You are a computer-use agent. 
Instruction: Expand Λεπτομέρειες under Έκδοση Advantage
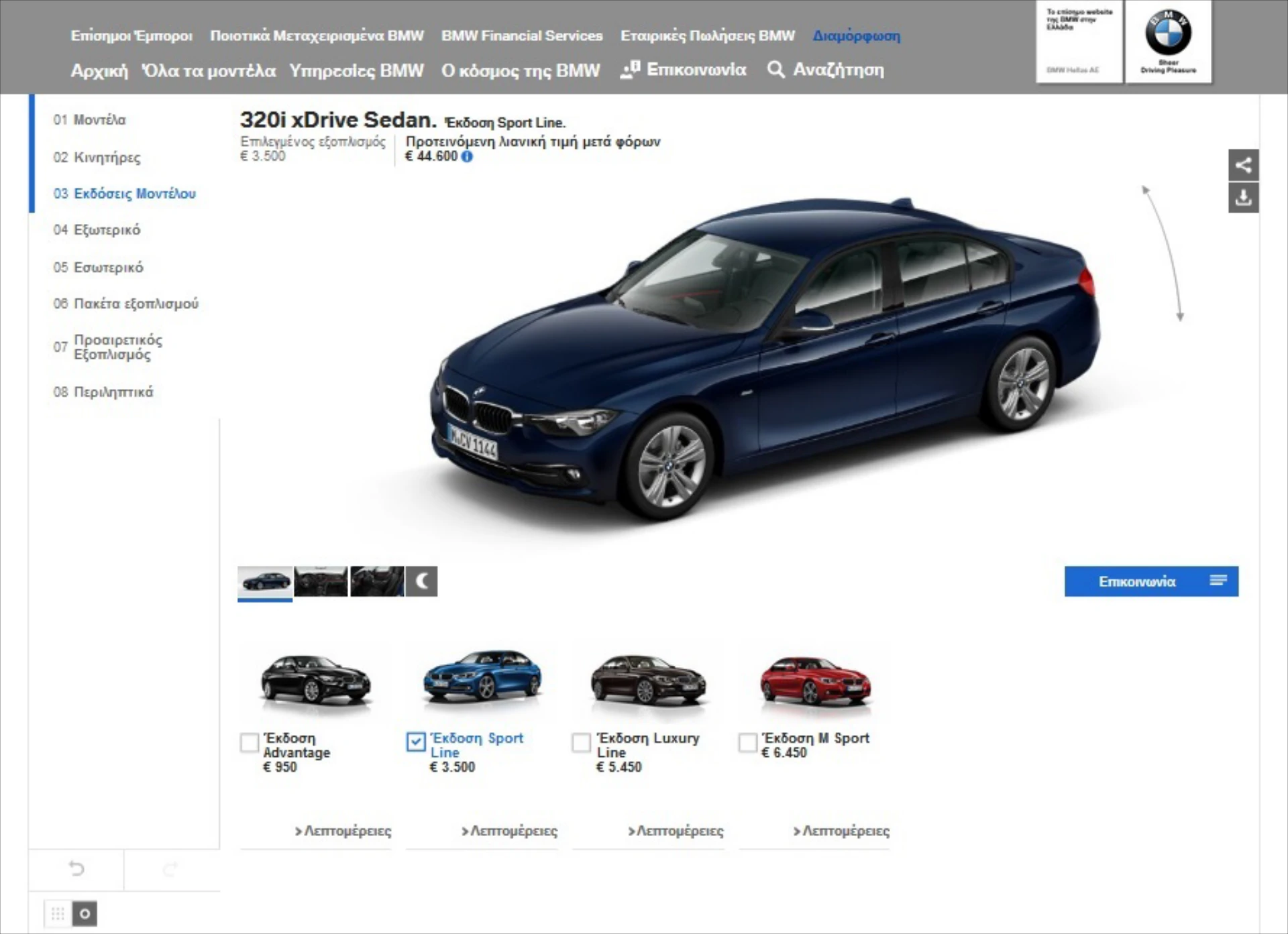pos(343,831)
